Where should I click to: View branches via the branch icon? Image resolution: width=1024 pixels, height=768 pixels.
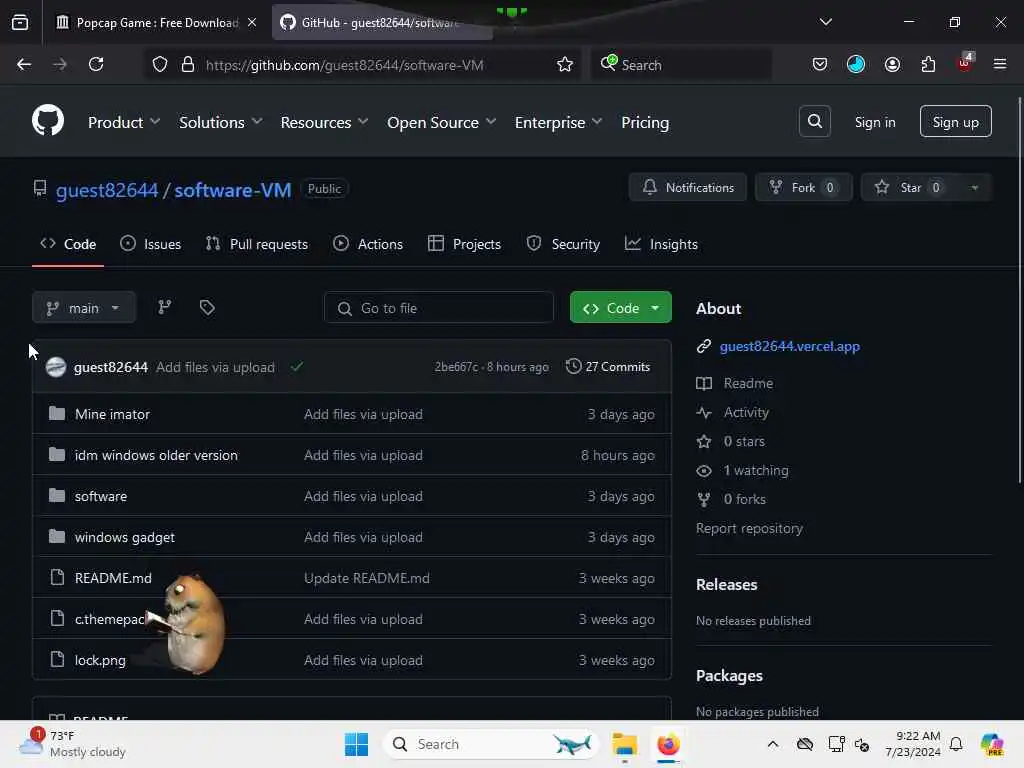tap(165, 308)
